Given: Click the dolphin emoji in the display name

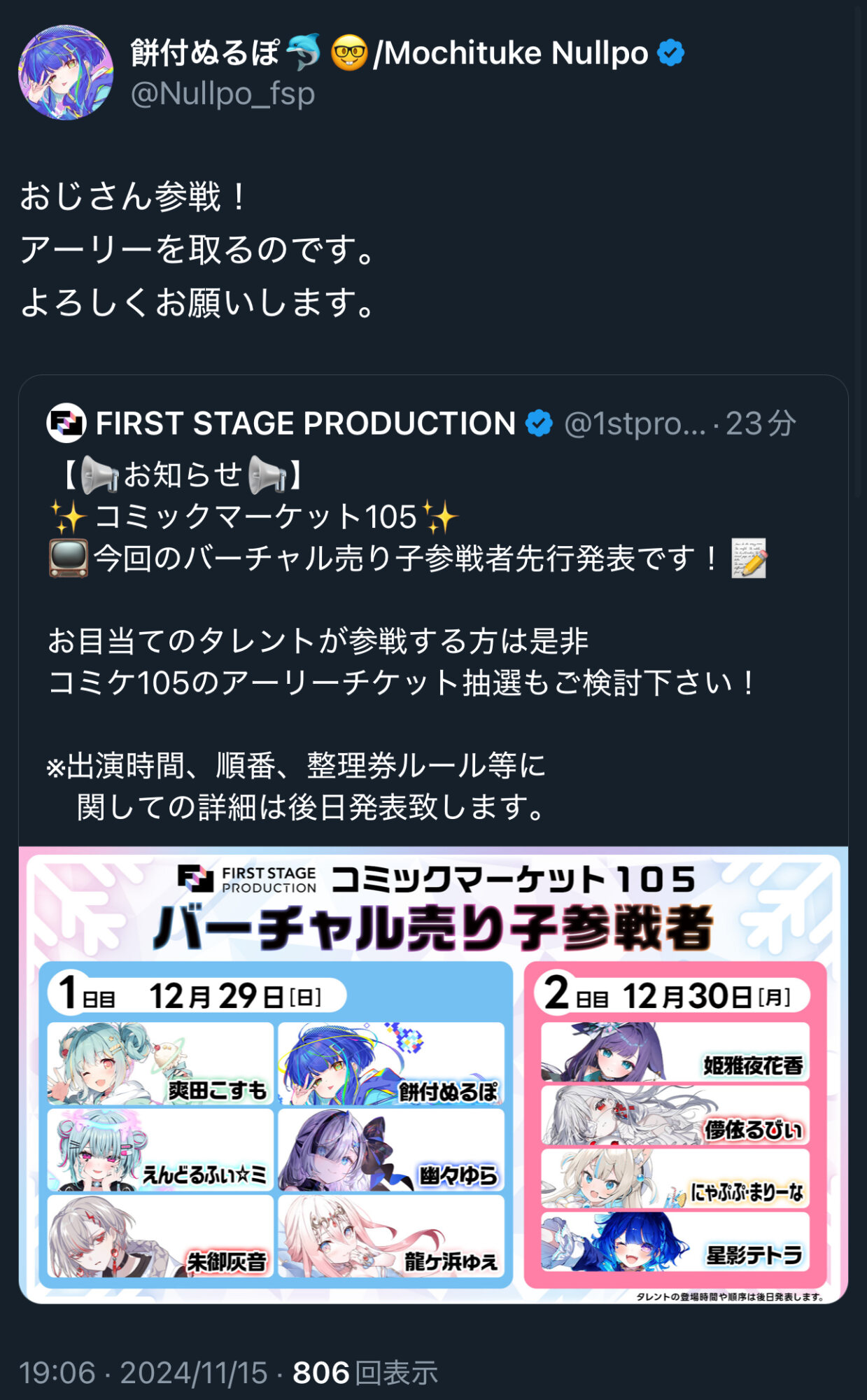Looking at the screenshot, I should 304,52.
